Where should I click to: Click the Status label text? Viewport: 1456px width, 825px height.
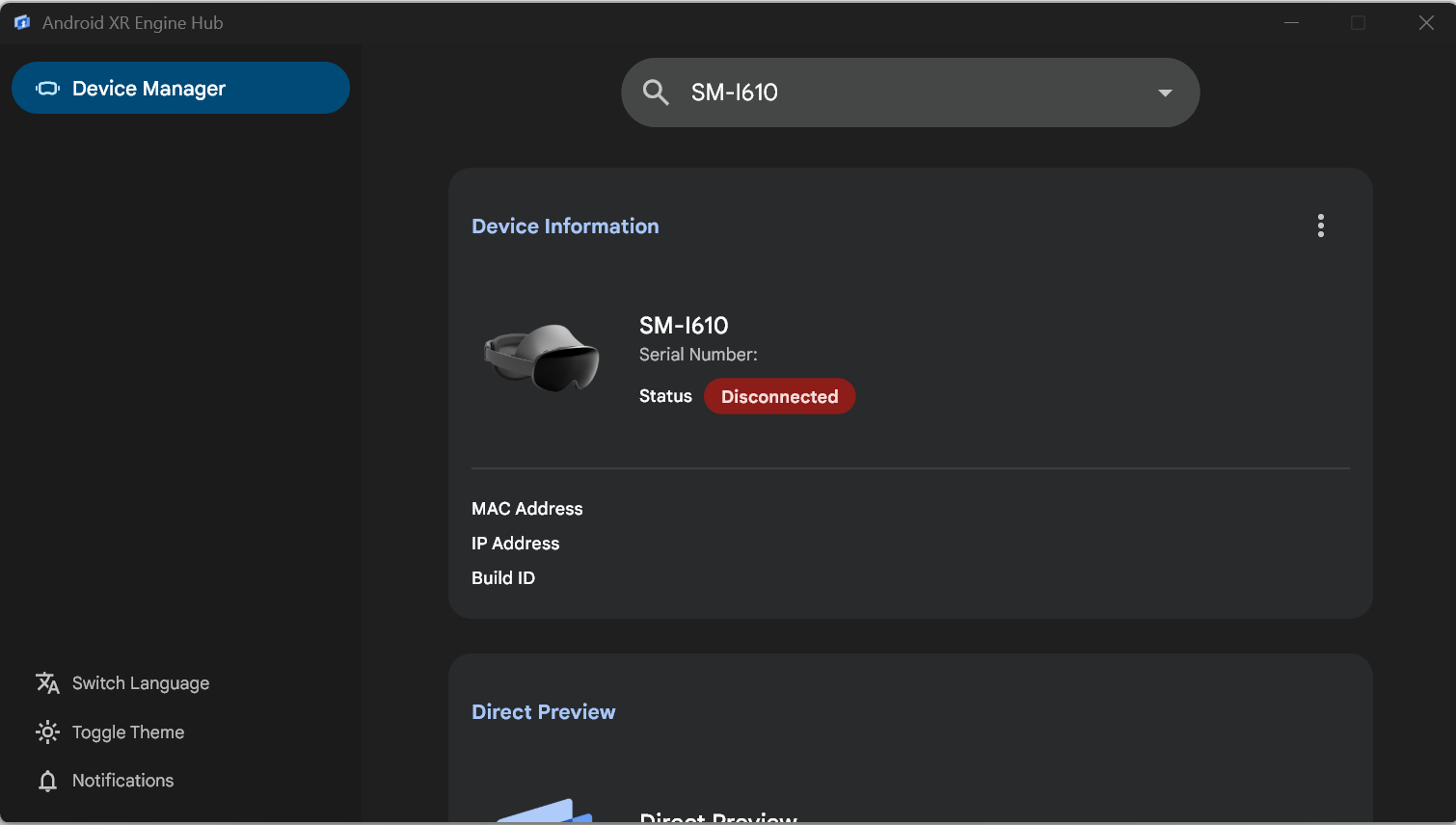tap(665, 396)
